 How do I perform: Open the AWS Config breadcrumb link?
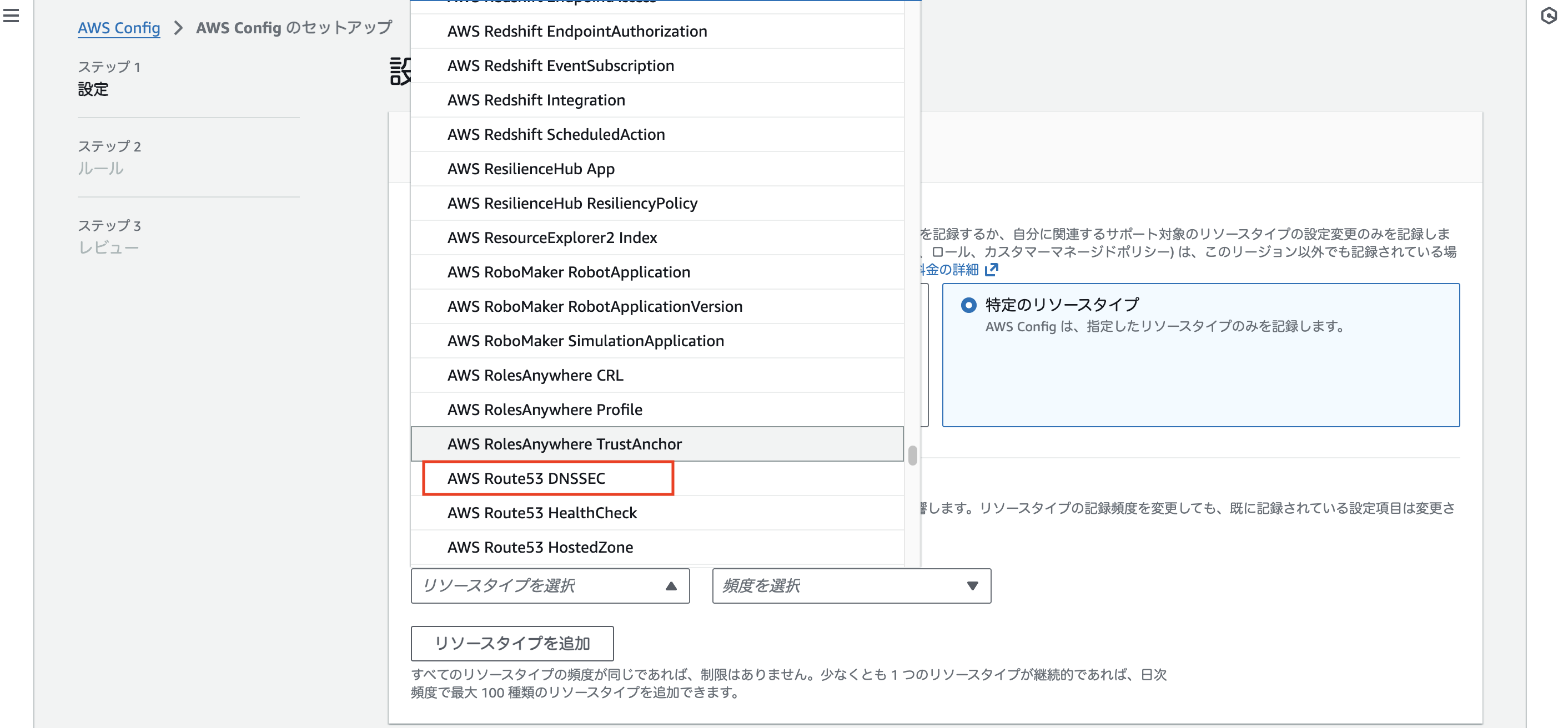coord(119,28)
